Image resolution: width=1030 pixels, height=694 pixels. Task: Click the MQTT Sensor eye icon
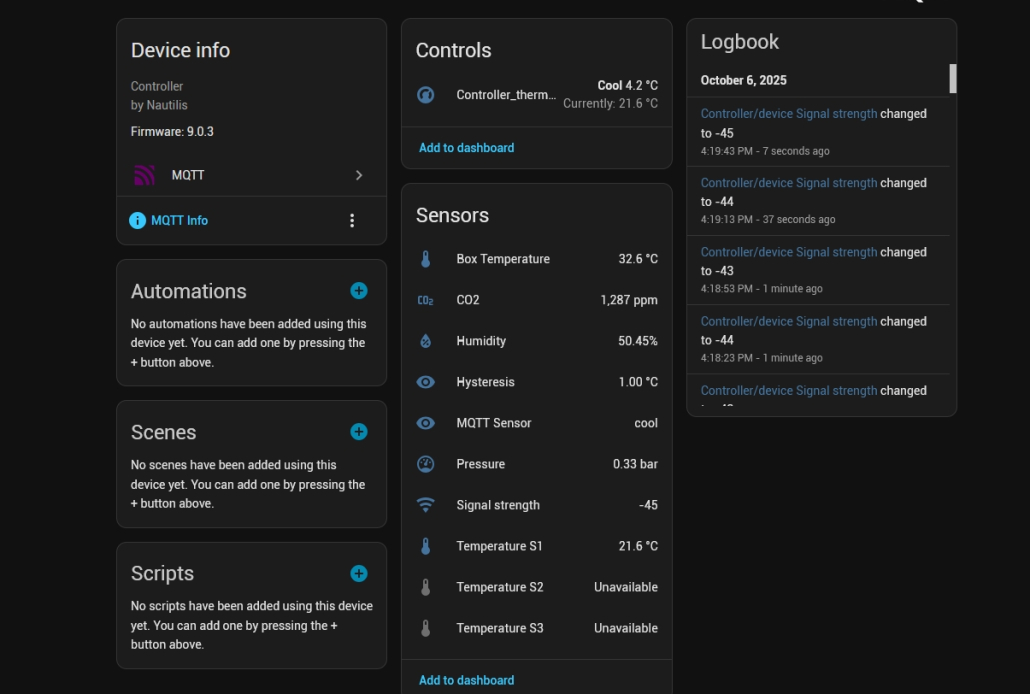[x=425, y=423]
